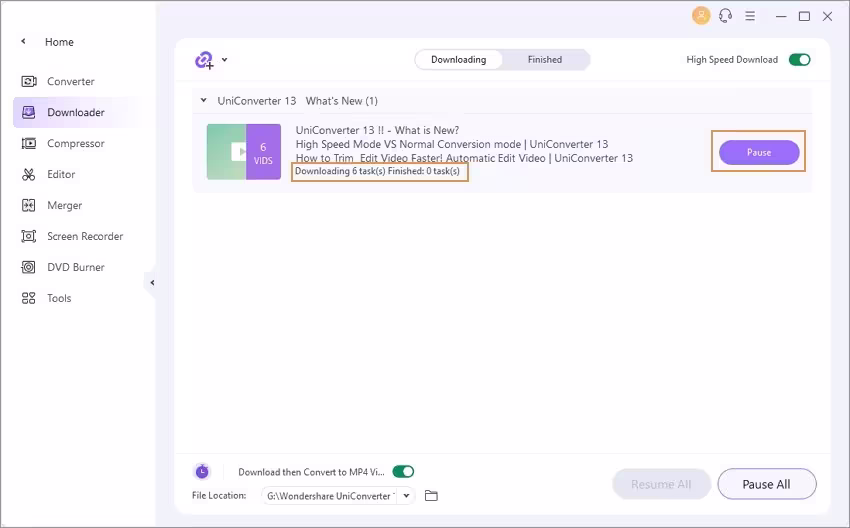The image size is (850, 528).
Task: Open the scheduler timer icon
Action: [202, 472]
